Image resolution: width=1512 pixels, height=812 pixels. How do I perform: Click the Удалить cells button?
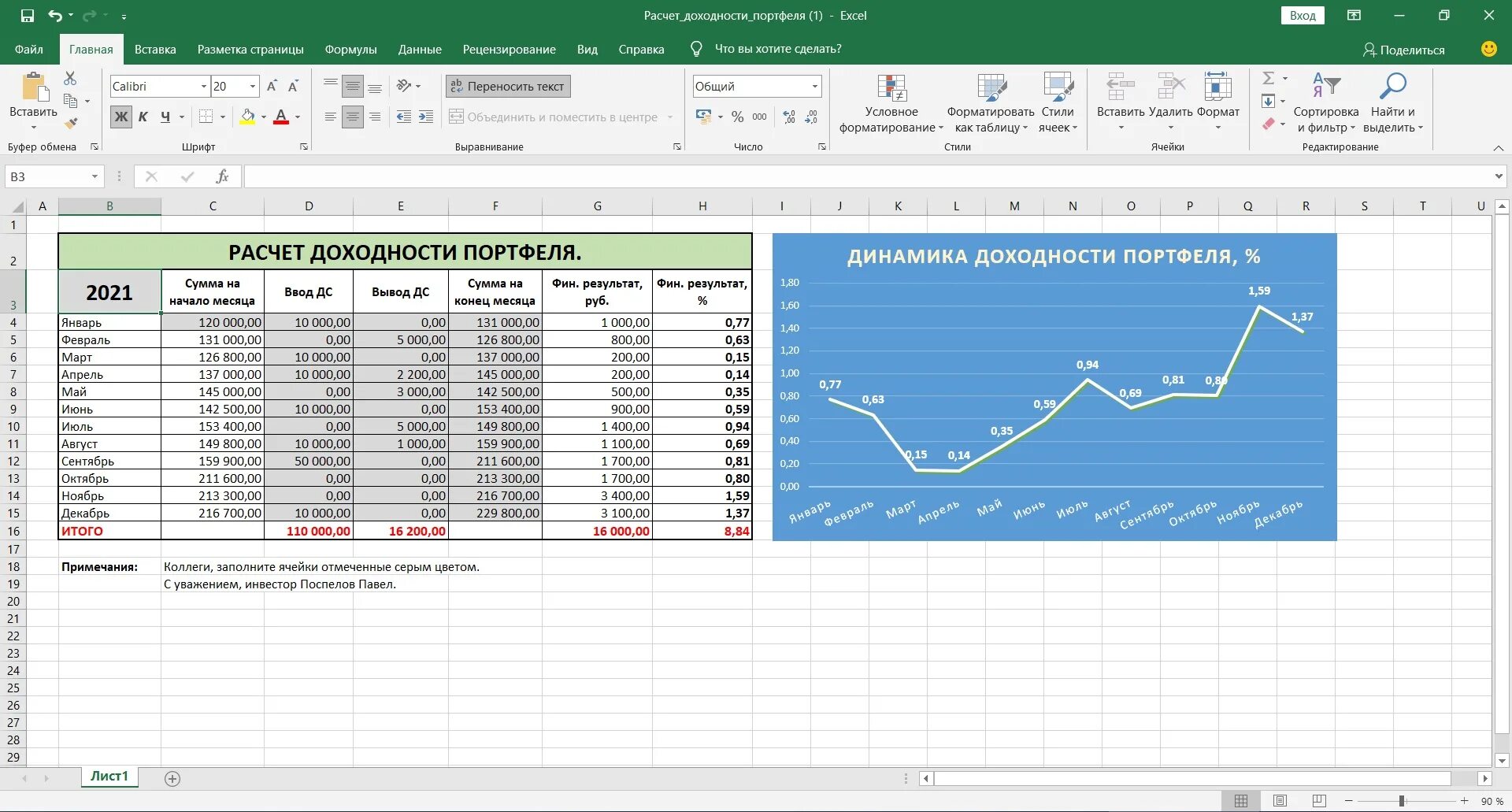tap(1170, 103)
